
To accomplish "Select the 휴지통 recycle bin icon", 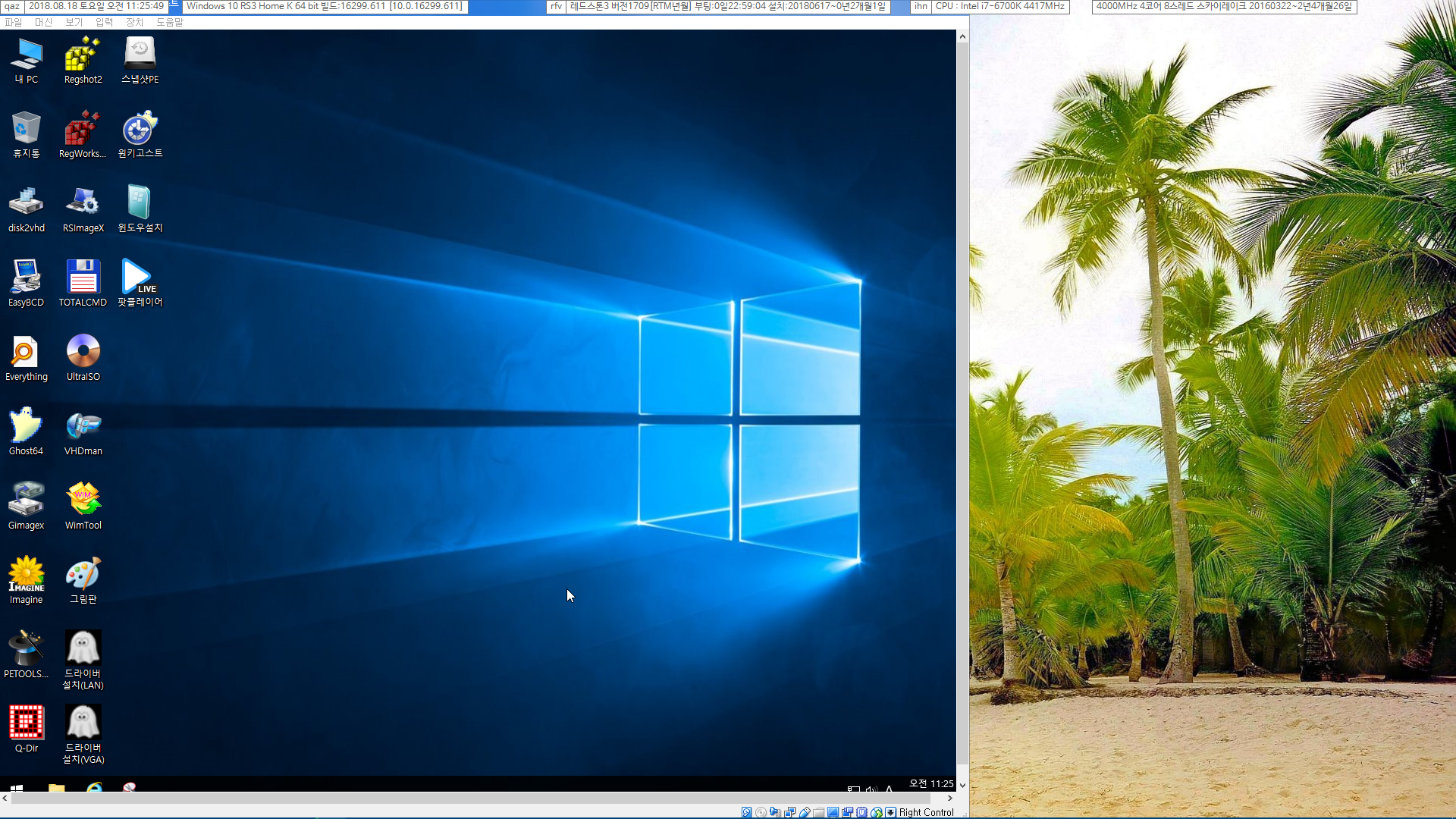I will (27, 135).
